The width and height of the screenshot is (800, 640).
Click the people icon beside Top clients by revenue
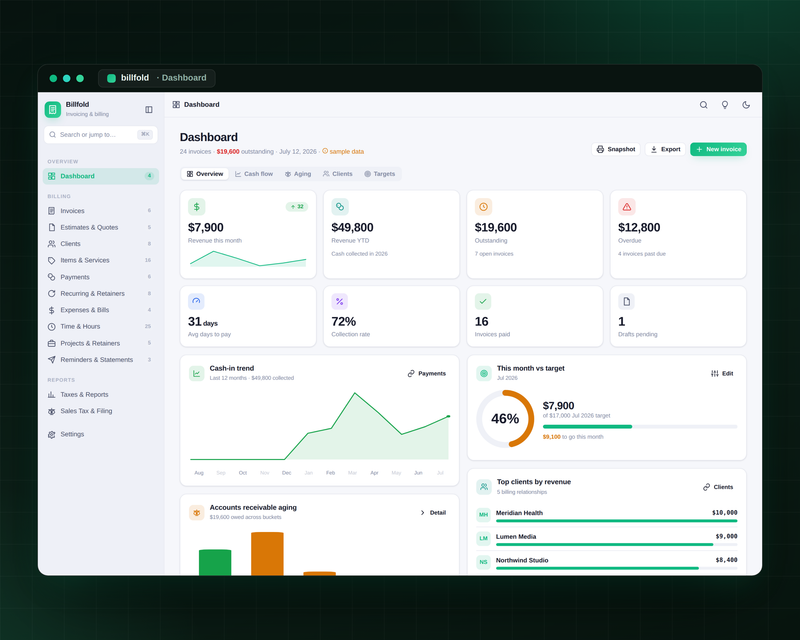click(x=484, y=487)
